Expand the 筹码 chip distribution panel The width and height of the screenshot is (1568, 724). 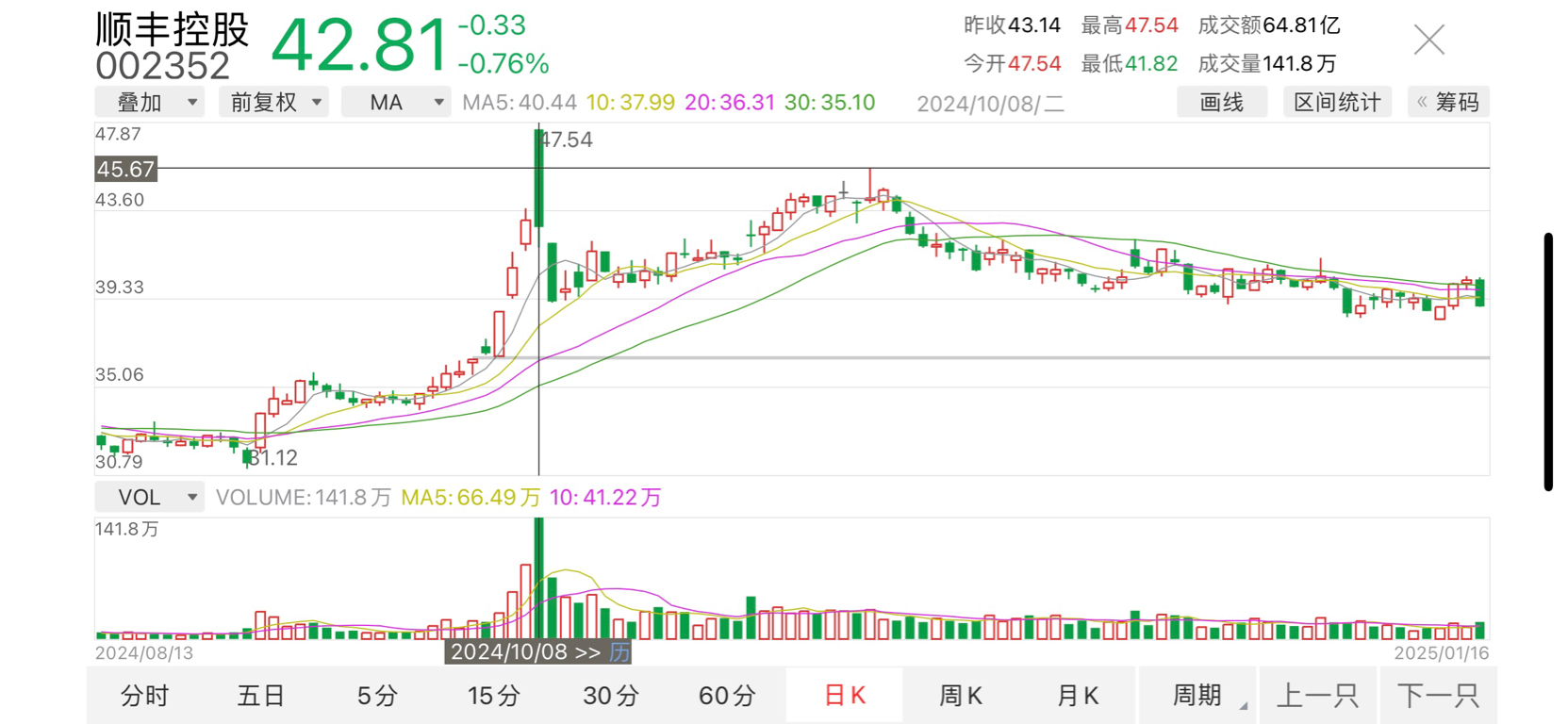coord(1448,102)
